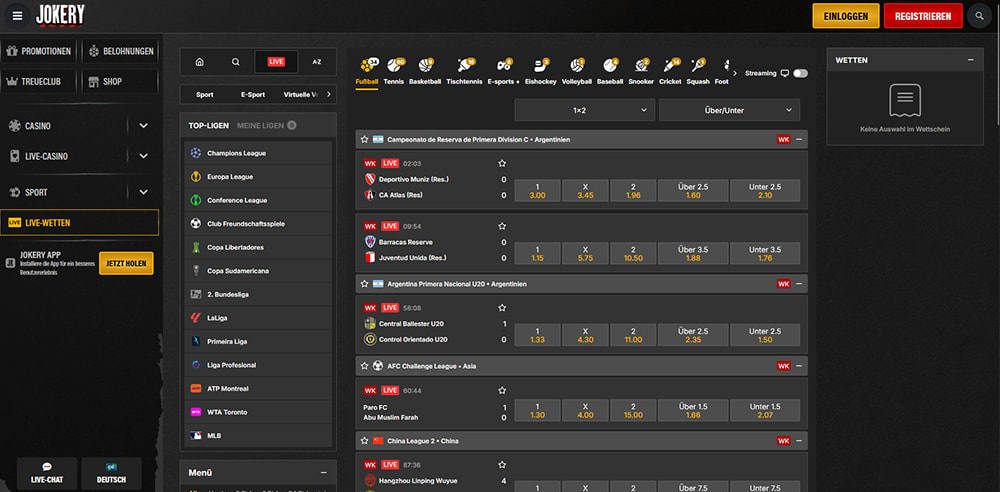Select the Sport category tab
Viewport: 1000px width, 492px height.
pyautogui.click(x=205, y=94)
